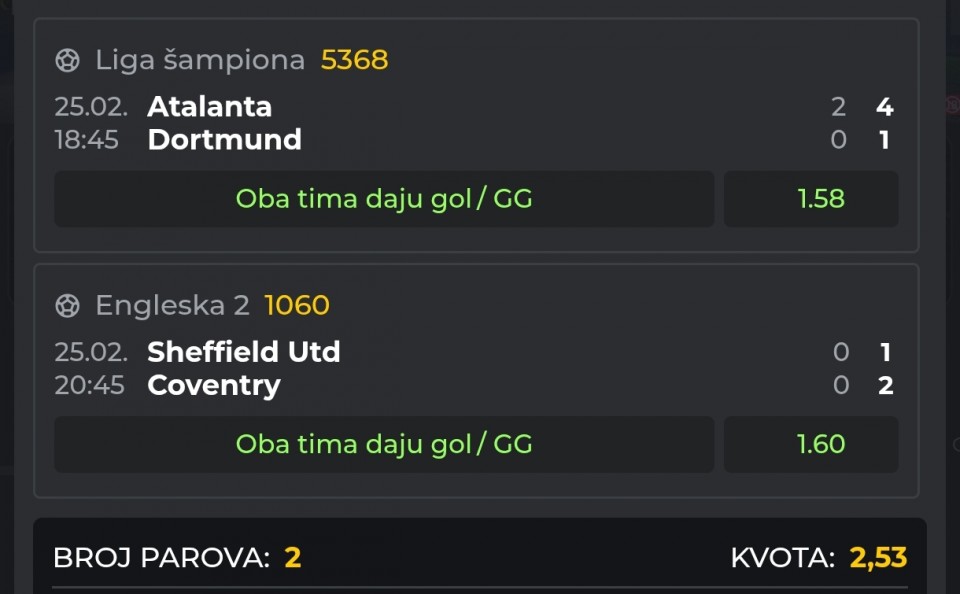Open the Sheffield Utd team name

pyautogui.click(x=243, y=351)
